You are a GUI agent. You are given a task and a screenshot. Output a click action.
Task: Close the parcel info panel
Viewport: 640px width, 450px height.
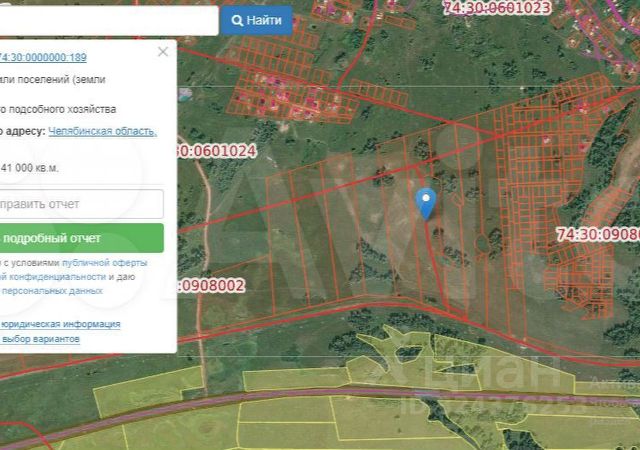(163, 51)
